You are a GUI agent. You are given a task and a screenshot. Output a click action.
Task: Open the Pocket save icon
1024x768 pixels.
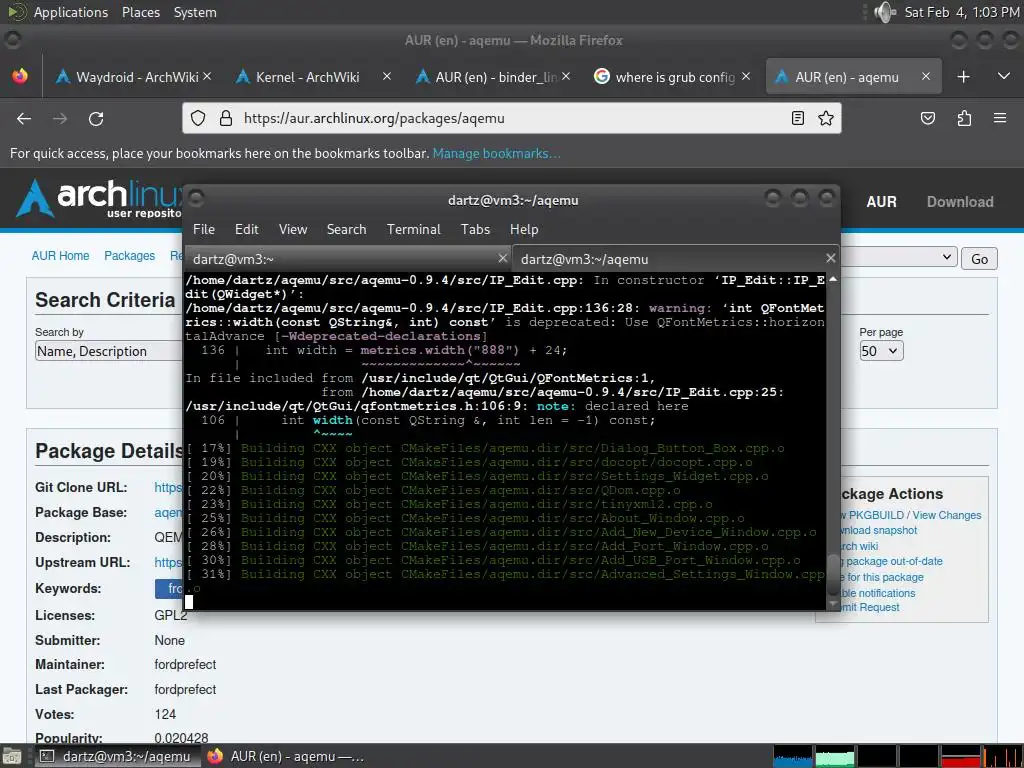tap(928, 118)
